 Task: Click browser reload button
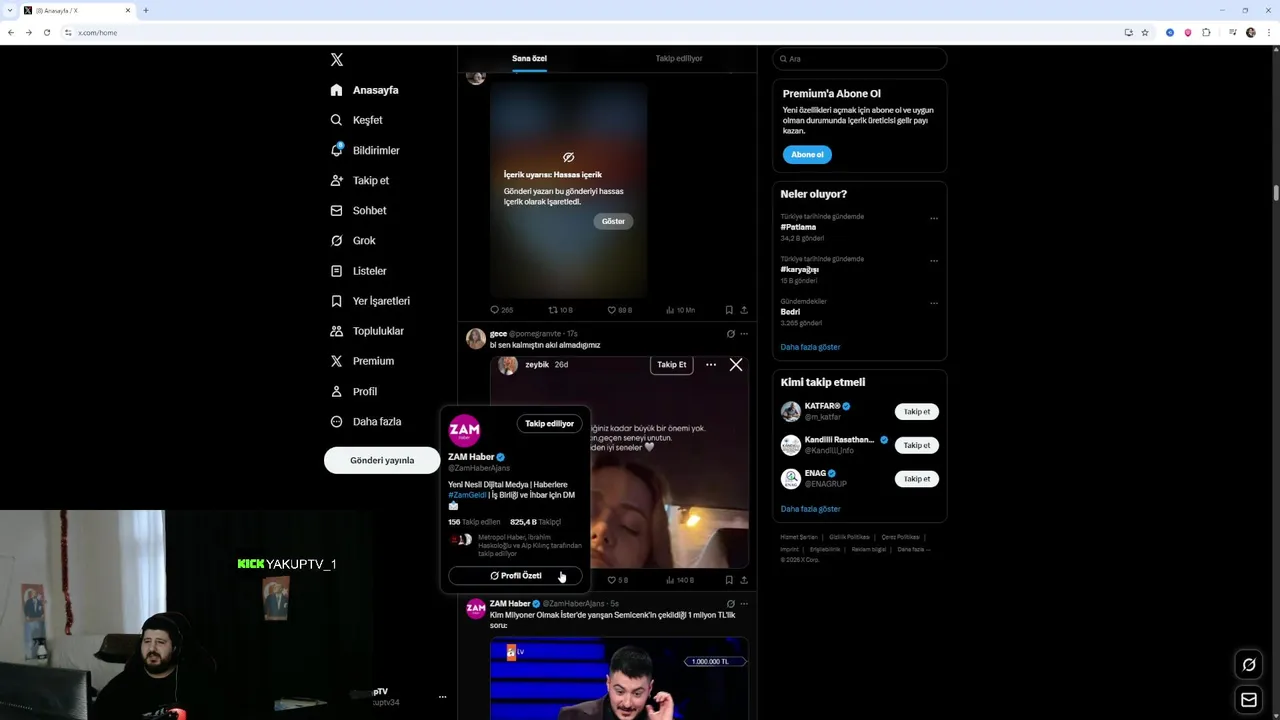(x=46, y=32)
